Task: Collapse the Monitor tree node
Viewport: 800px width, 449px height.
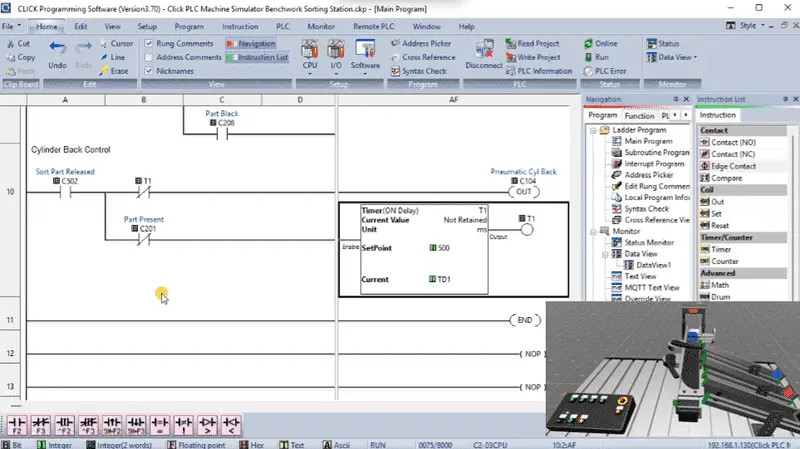Action: coord(593,232)
